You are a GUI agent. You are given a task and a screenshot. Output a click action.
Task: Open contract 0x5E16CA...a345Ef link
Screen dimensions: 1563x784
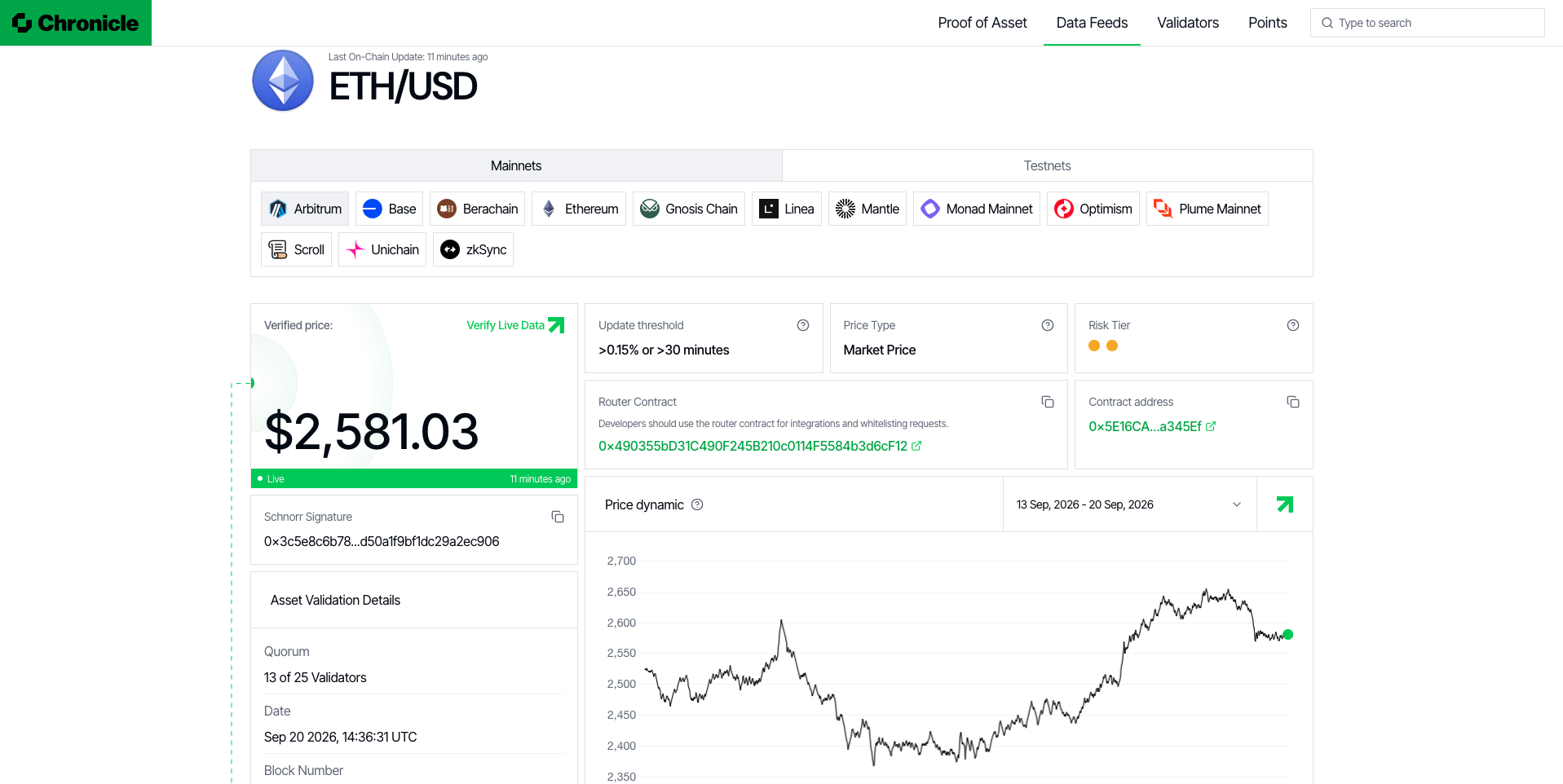[x=1152, y=426]
